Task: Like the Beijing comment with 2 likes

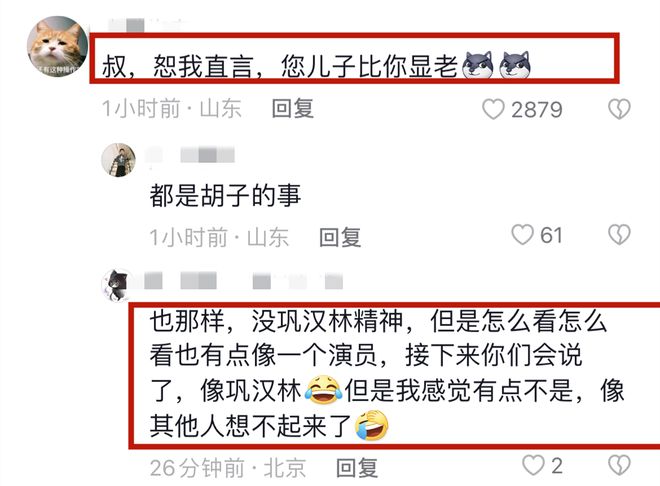Action: click(533, 465)
